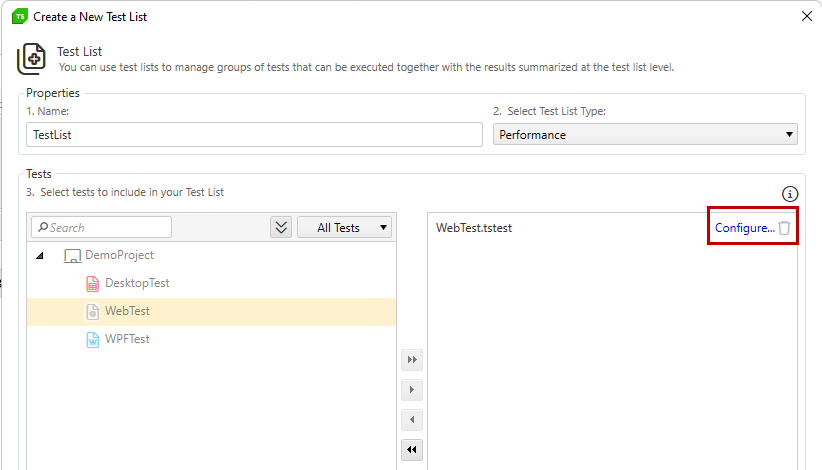
Task: Delete WebTest.tstest with the trash icon
Action: point(784,228)
